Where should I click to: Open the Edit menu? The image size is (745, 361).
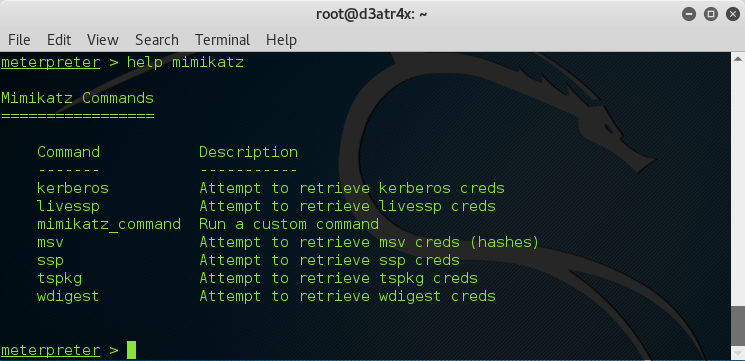[x=59, y=40]
